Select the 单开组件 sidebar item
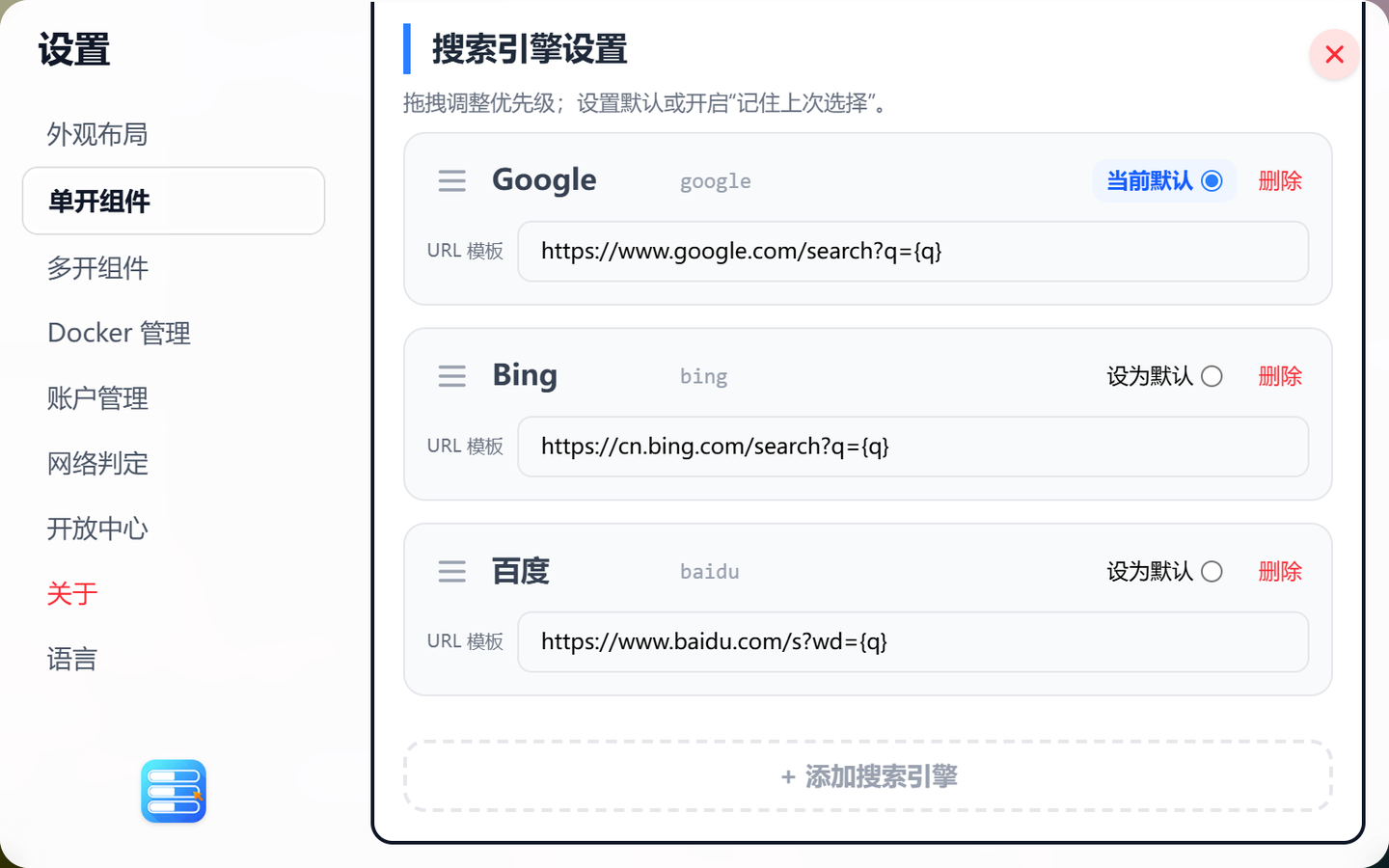The image size is (1389, 868). [174, 201]
